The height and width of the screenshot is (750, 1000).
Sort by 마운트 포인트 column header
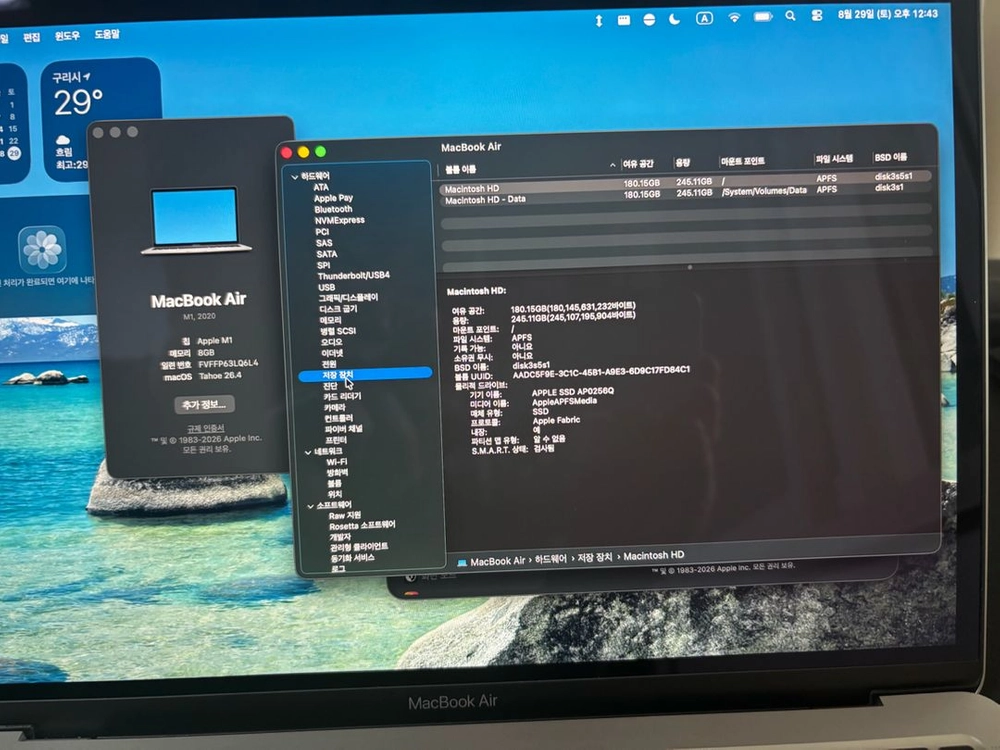coord(742,161)
